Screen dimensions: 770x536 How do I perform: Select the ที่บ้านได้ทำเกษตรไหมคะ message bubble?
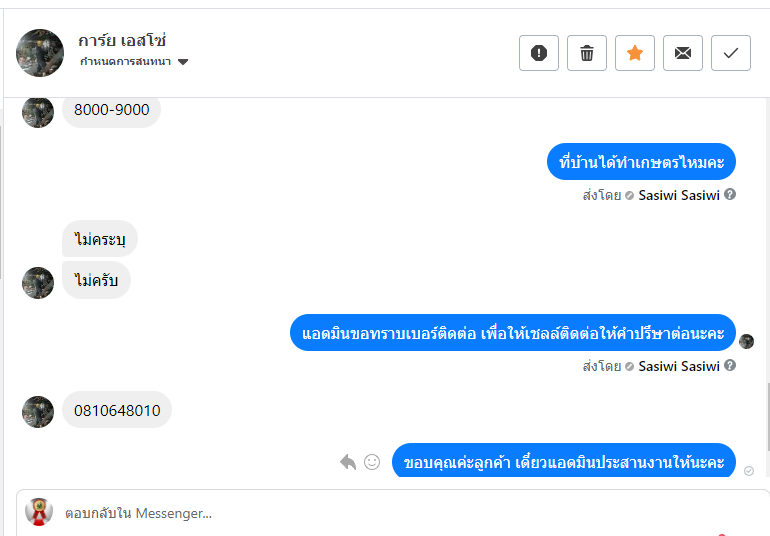[x=641, y=162]
